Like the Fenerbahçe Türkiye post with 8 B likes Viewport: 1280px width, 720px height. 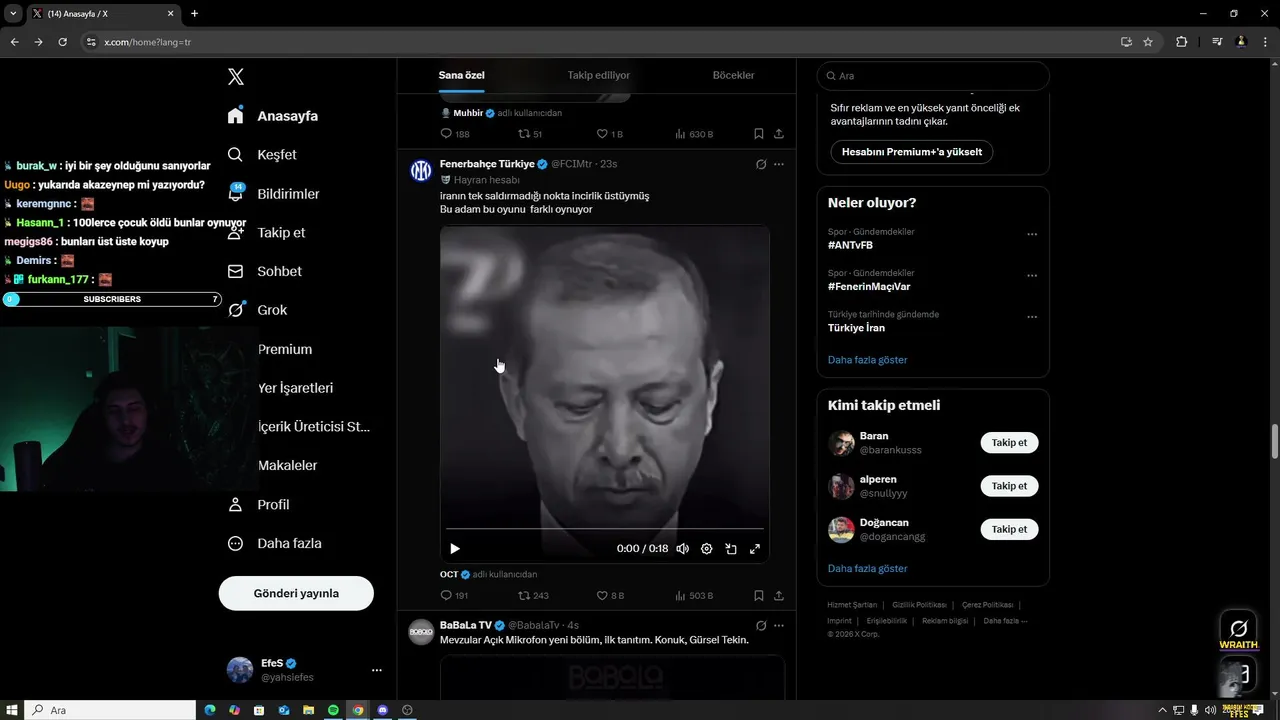point(610,595)
